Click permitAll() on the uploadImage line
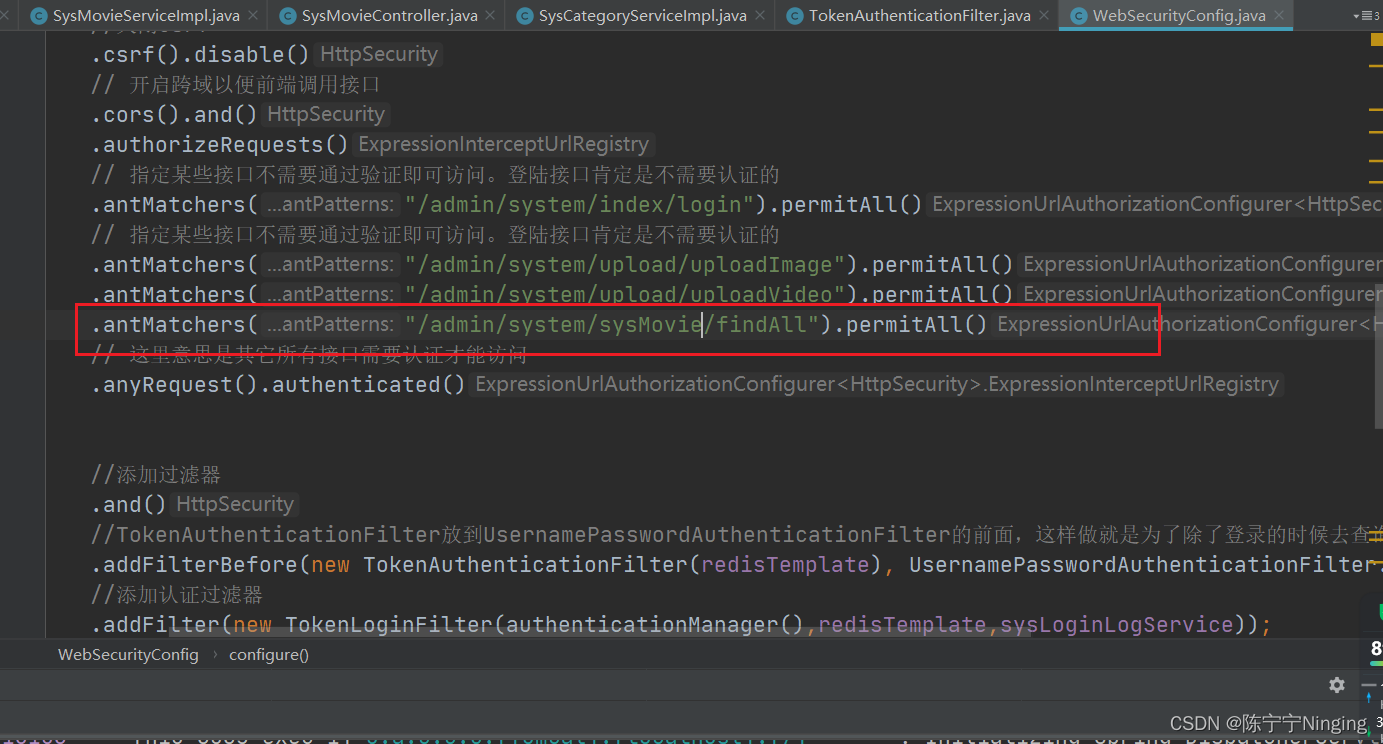The width and height of the screenshot is (1383, 744). coord(943,265)
